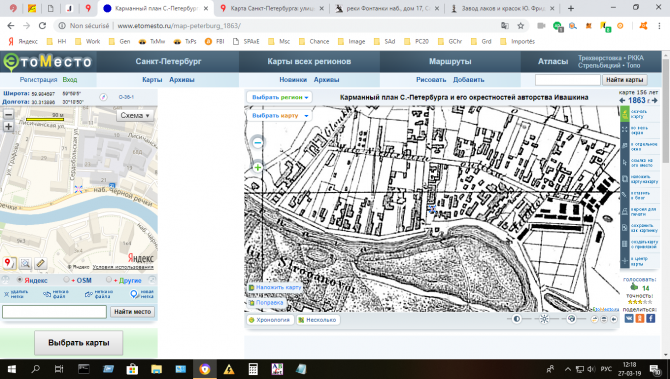Screen dimensions: 670x379
Task: Select the ruler measuring tool
Action: point(41,263)
